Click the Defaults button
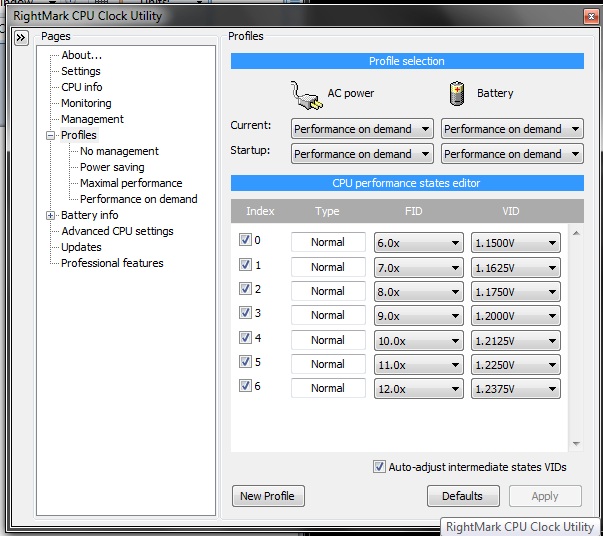Image resolution: width=603 pixels, height=536 pixels. point(463,496)
